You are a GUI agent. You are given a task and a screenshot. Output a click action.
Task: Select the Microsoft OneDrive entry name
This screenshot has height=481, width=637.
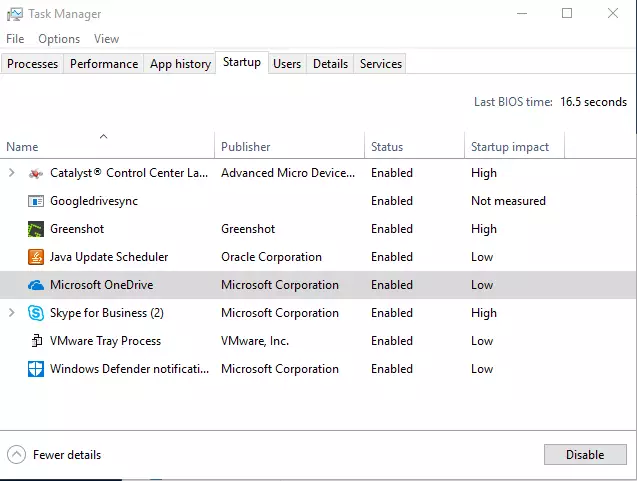point(102,285)
